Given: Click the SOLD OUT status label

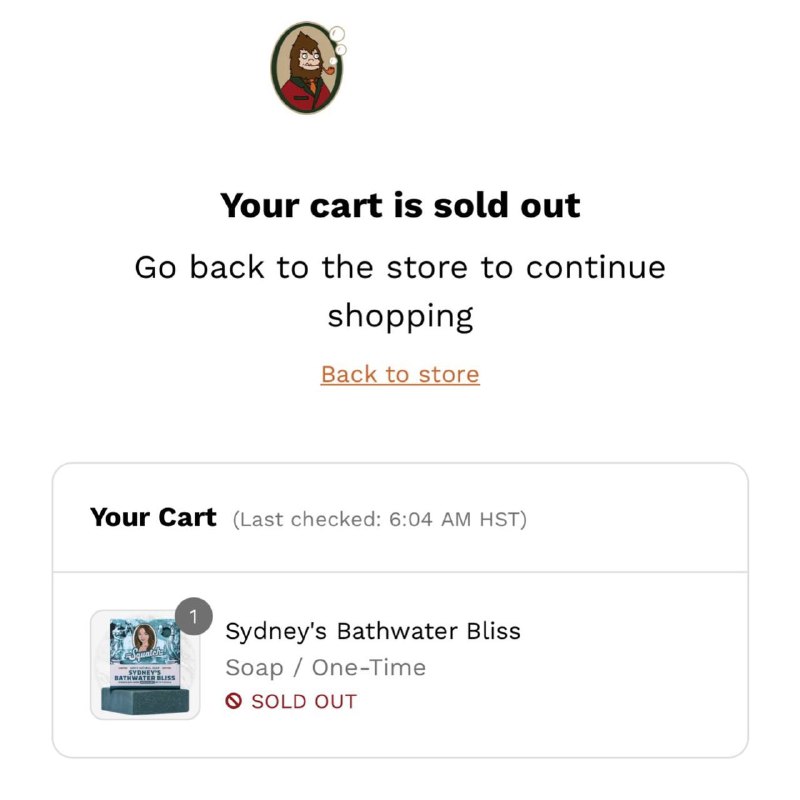Looking at the screenshot, I should (304, 701).
